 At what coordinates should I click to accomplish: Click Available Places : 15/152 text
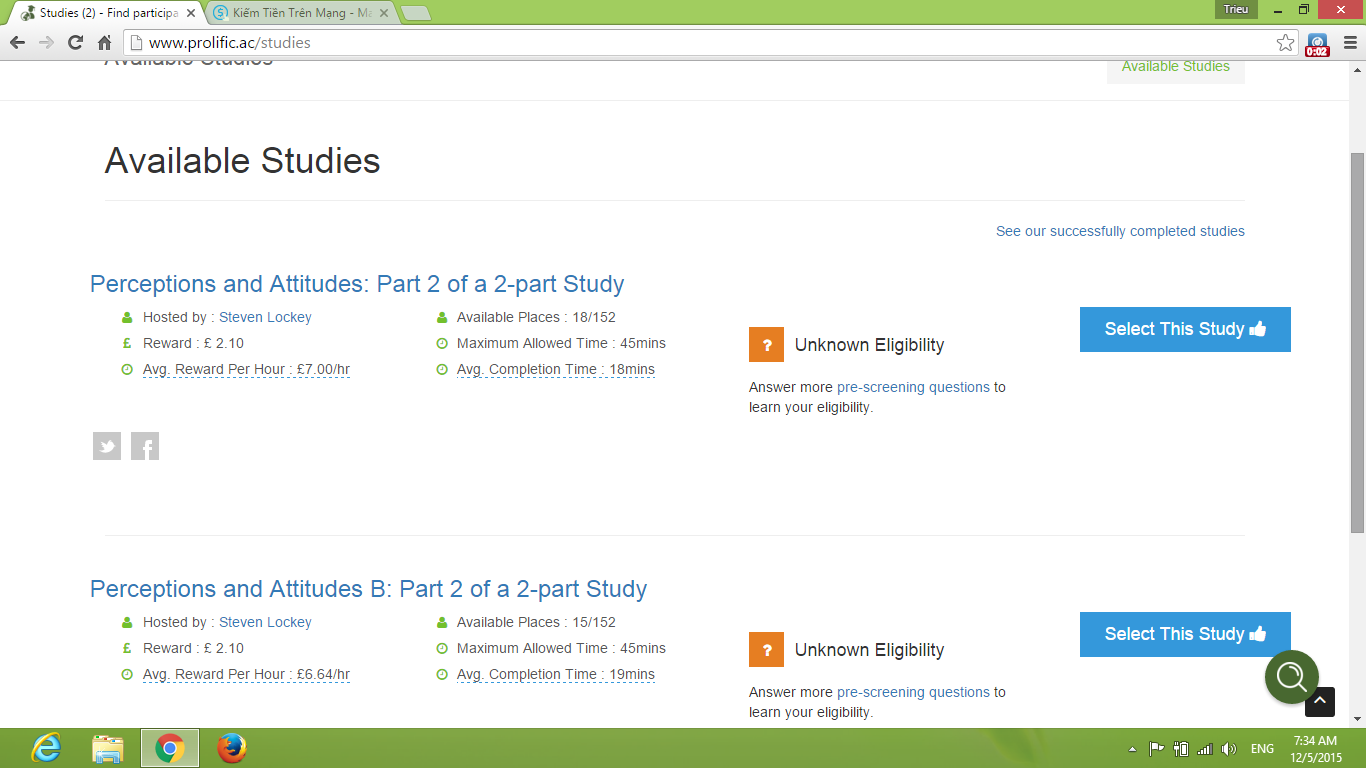tap(536, 622)
